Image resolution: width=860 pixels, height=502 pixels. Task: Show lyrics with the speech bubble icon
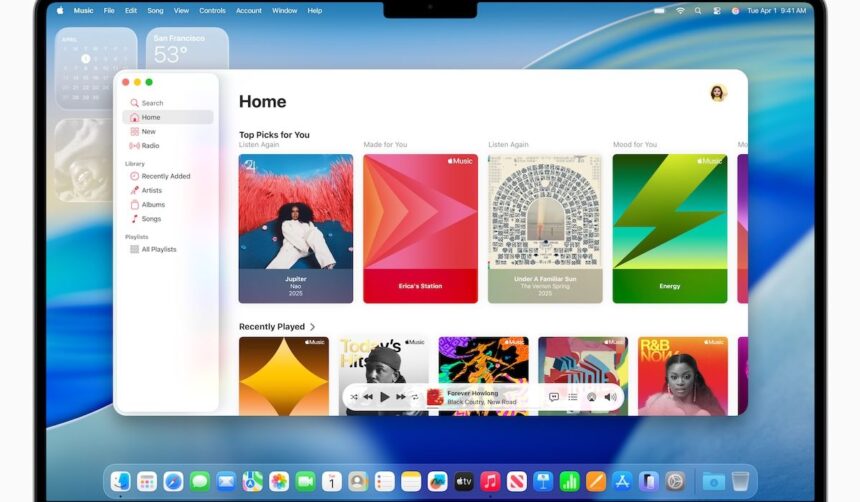pyautogui.click(x=554, y=397)
